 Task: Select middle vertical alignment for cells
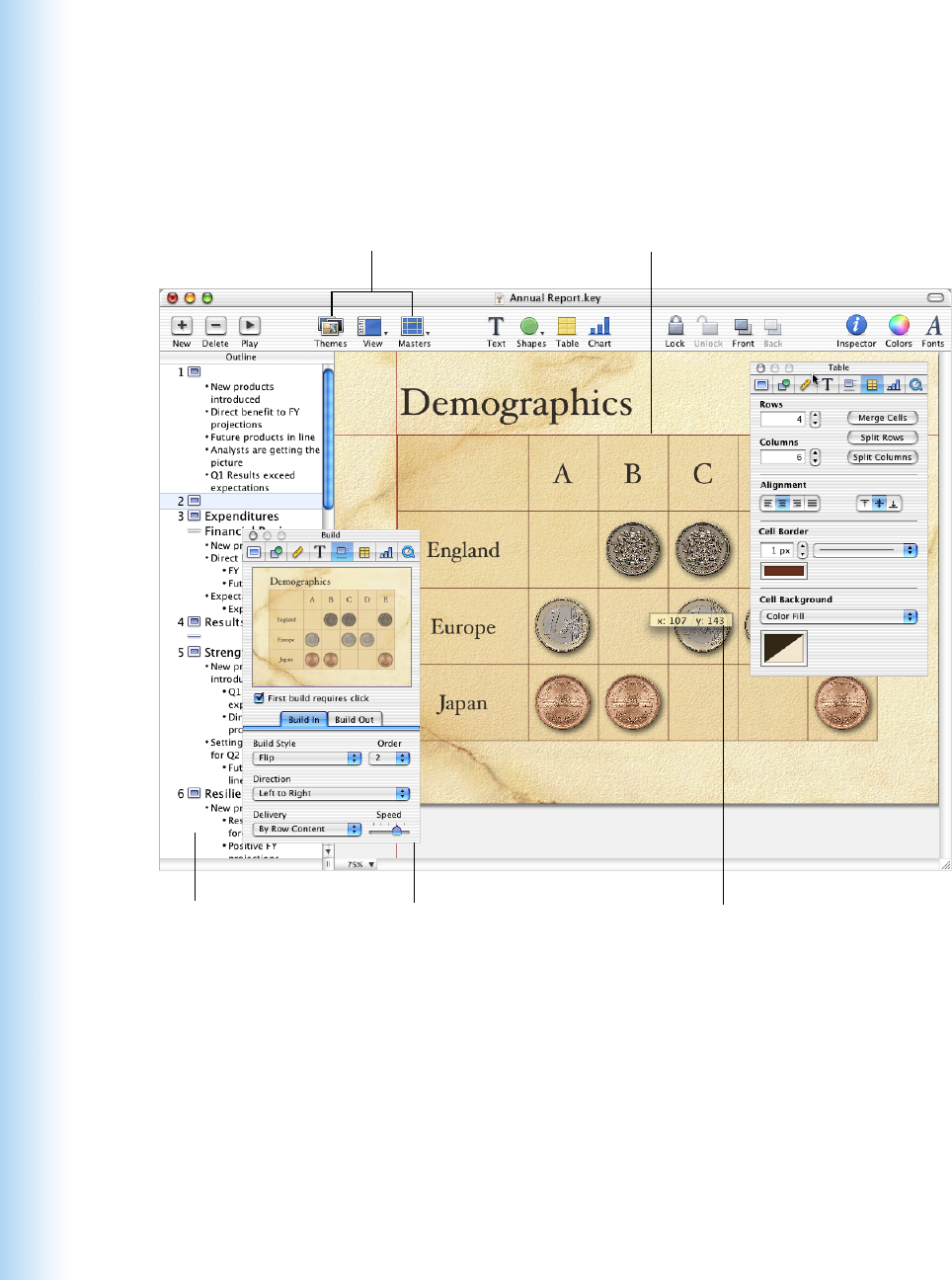point(879,504)
